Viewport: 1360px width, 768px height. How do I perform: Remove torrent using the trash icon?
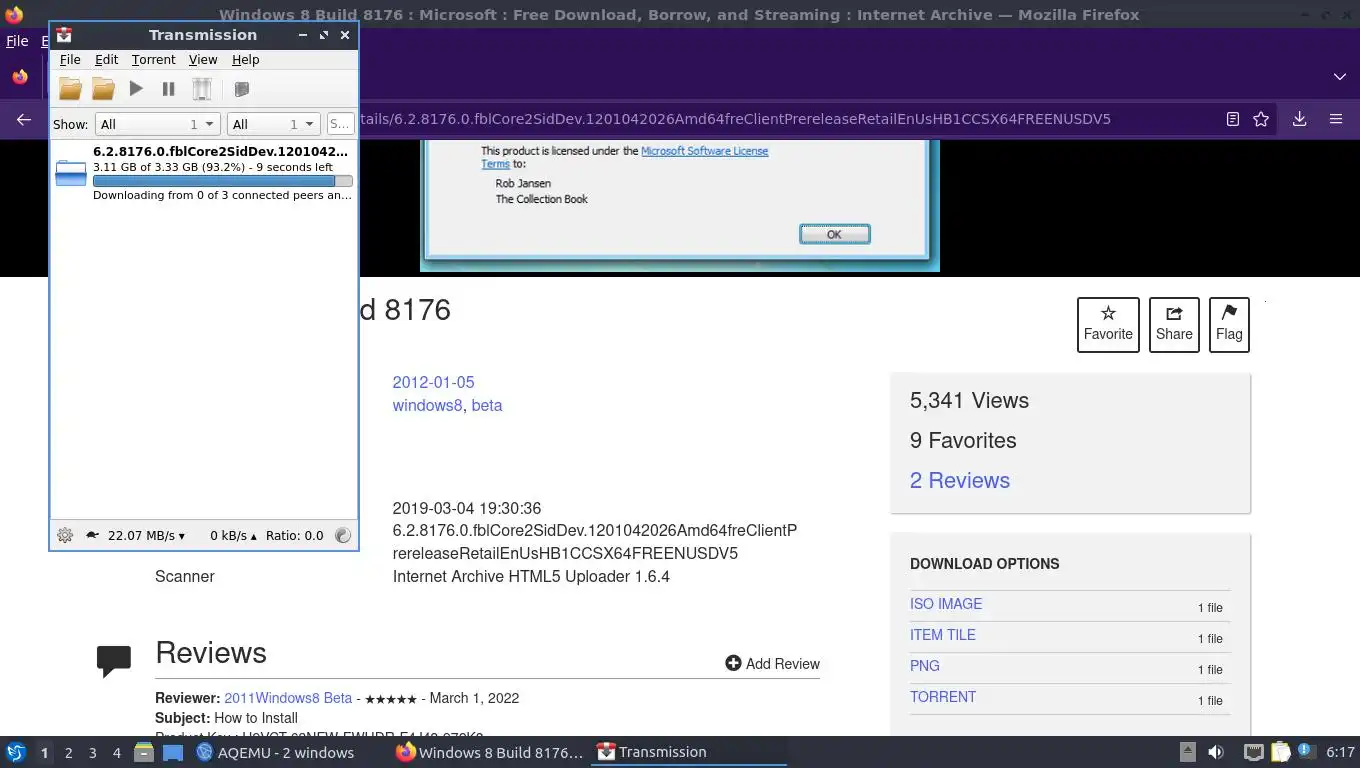point(202,89)
